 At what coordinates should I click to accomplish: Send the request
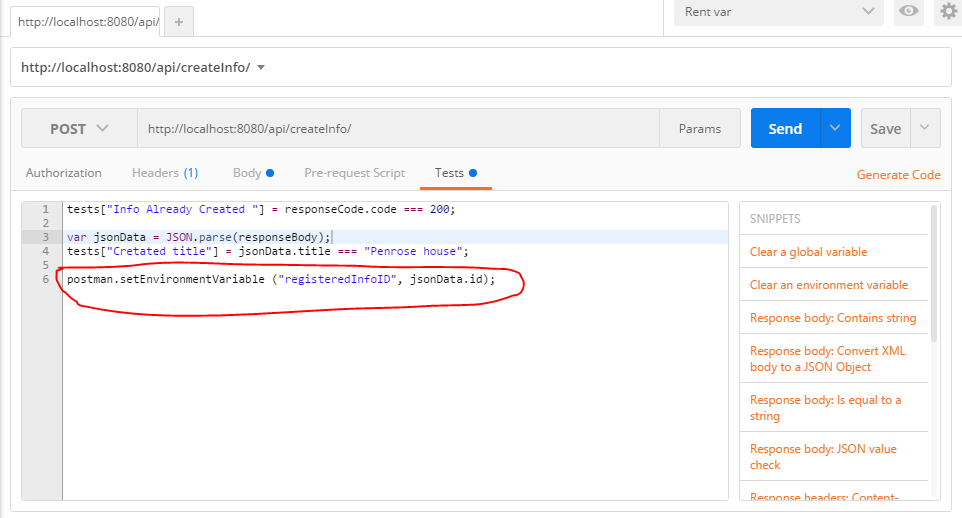click(785, 128)
